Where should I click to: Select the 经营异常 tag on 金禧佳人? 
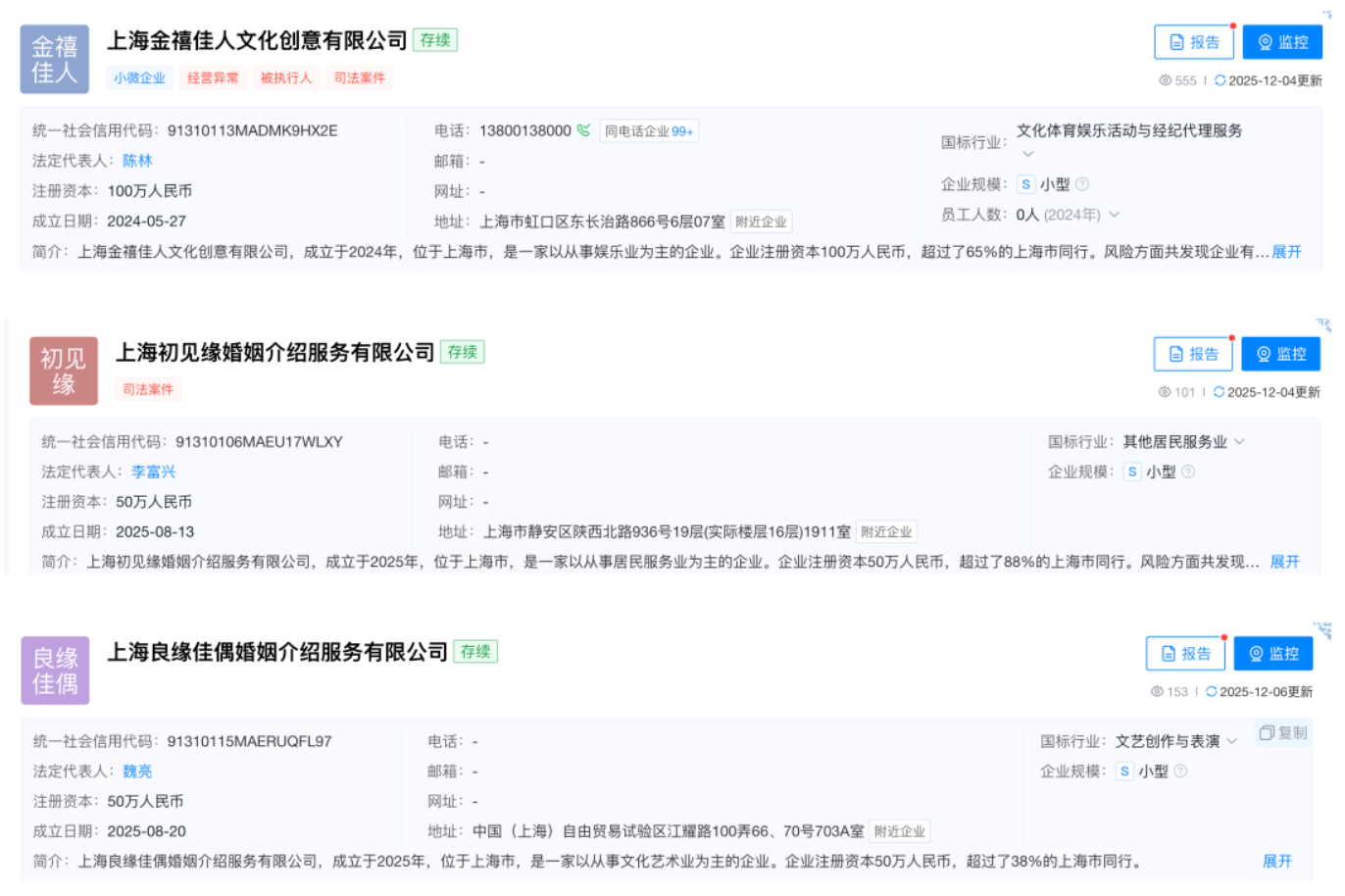tap(213, 78)
